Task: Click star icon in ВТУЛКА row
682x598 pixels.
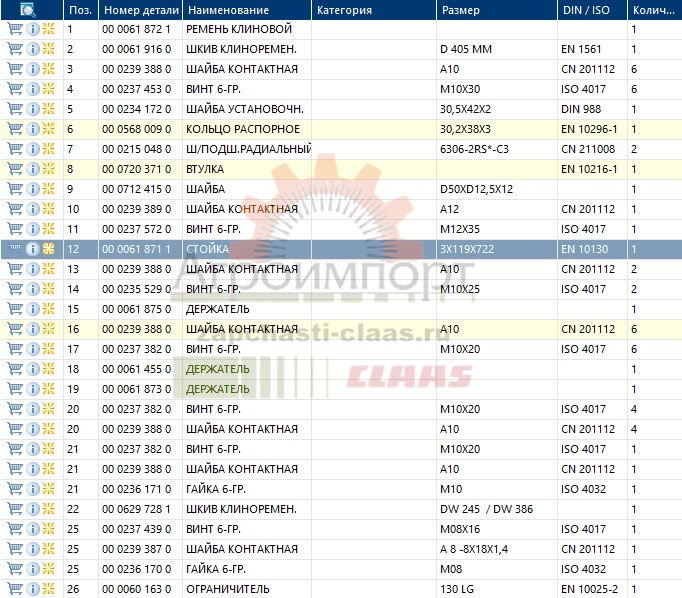Action: click(x=49, y=169)
